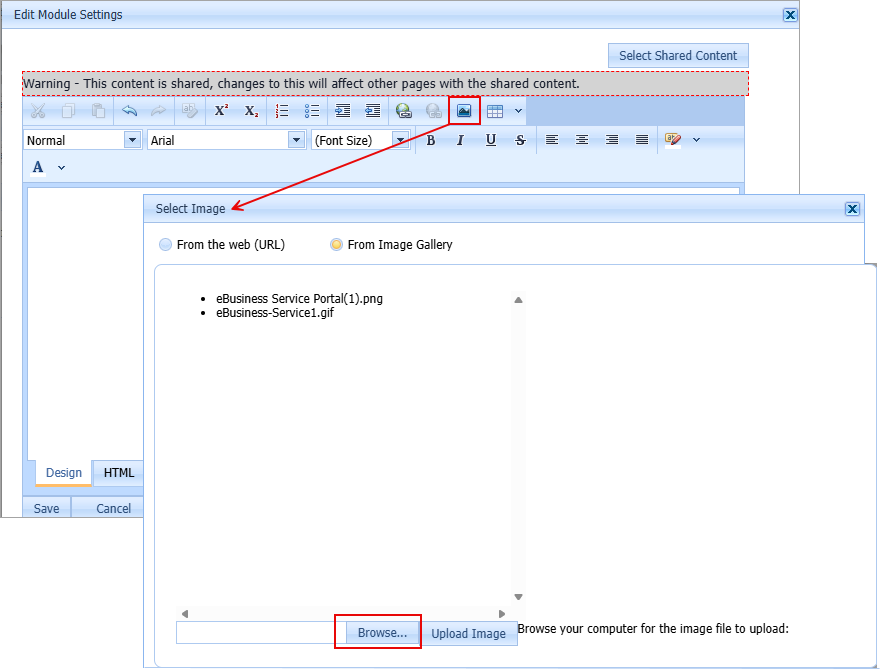Expand the table options arrow
The height and width of the screenshot is (670, 881).
519,111
